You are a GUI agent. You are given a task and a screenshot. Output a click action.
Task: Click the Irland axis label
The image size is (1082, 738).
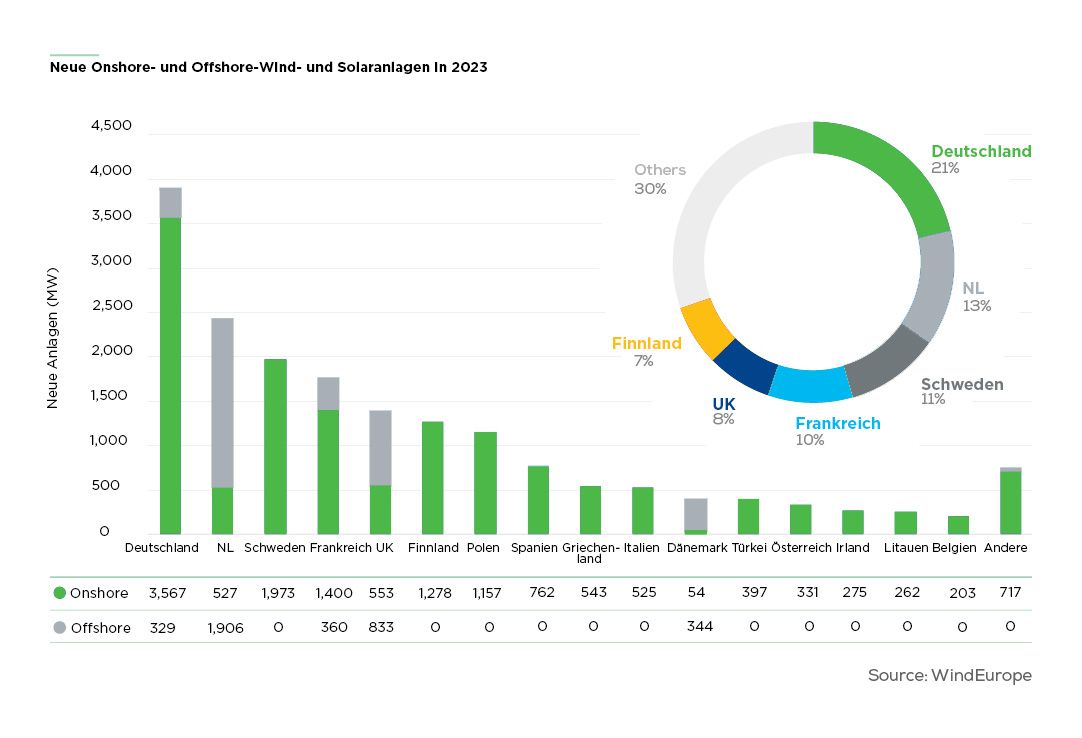pyautogui.click(x=852, y=547)
